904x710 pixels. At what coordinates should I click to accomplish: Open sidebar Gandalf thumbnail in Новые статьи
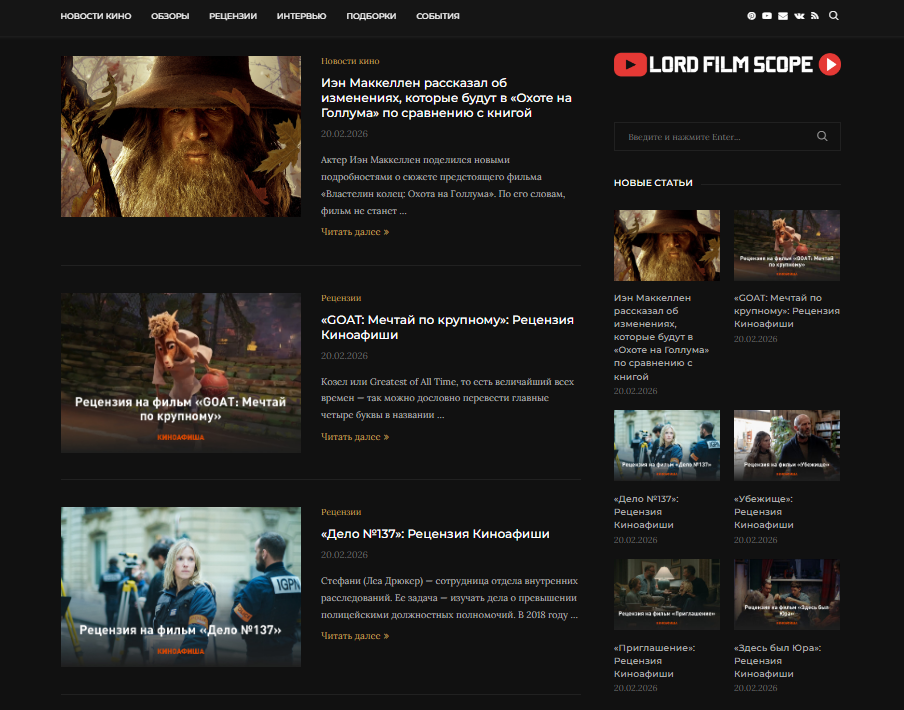(x=667, y=246)
